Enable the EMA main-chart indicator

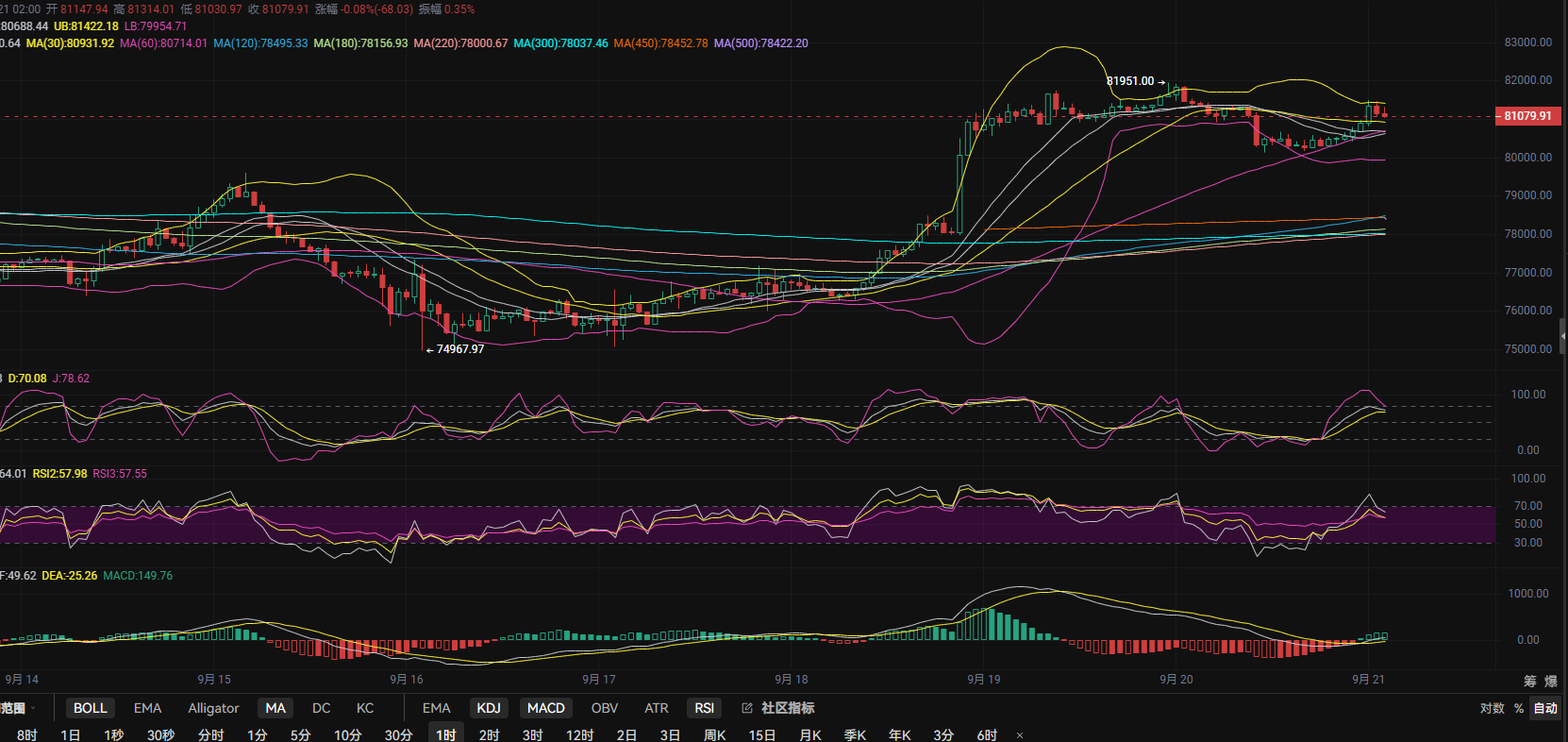coord(147,708)
